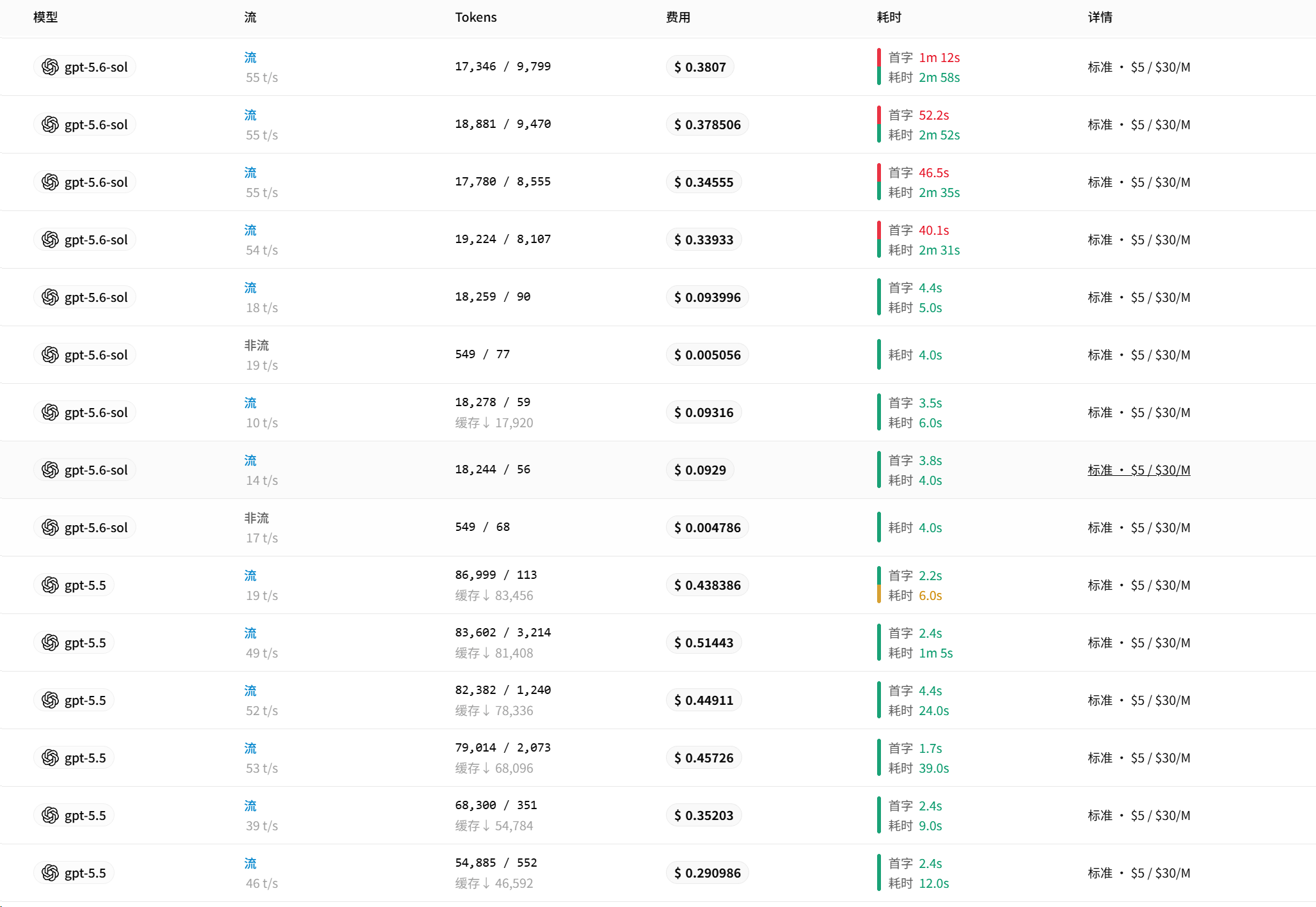Viewport: 1316px width, 907px height.
Task: Select the token count 79,014 / 2,073
Action: pyautogui.click(x=503, y=748)
